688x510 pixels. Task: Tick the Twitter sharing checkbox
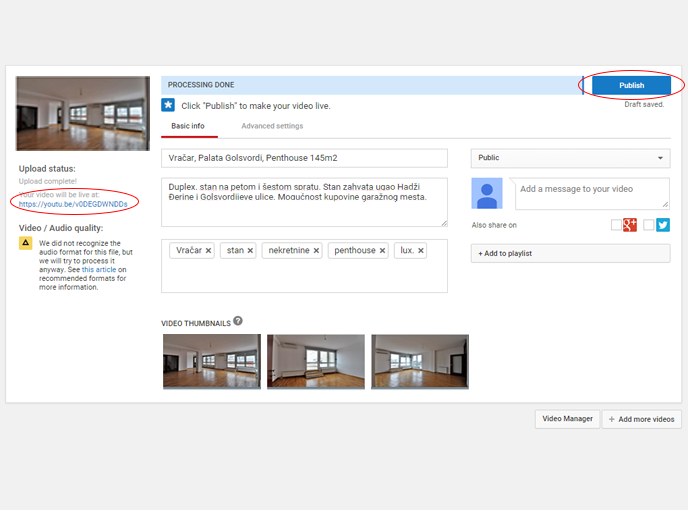click(x=649, y=225)
